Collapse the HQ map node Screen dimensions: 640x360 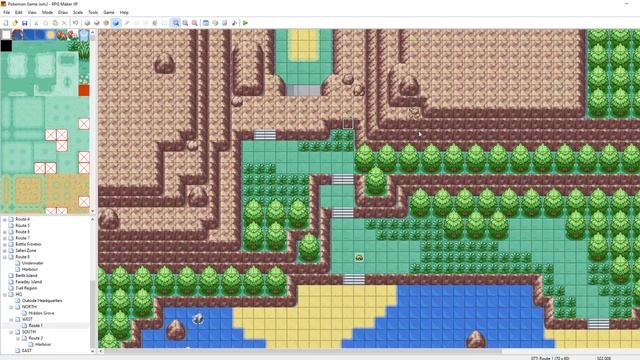pyautogui.click(x=5, y=294)
